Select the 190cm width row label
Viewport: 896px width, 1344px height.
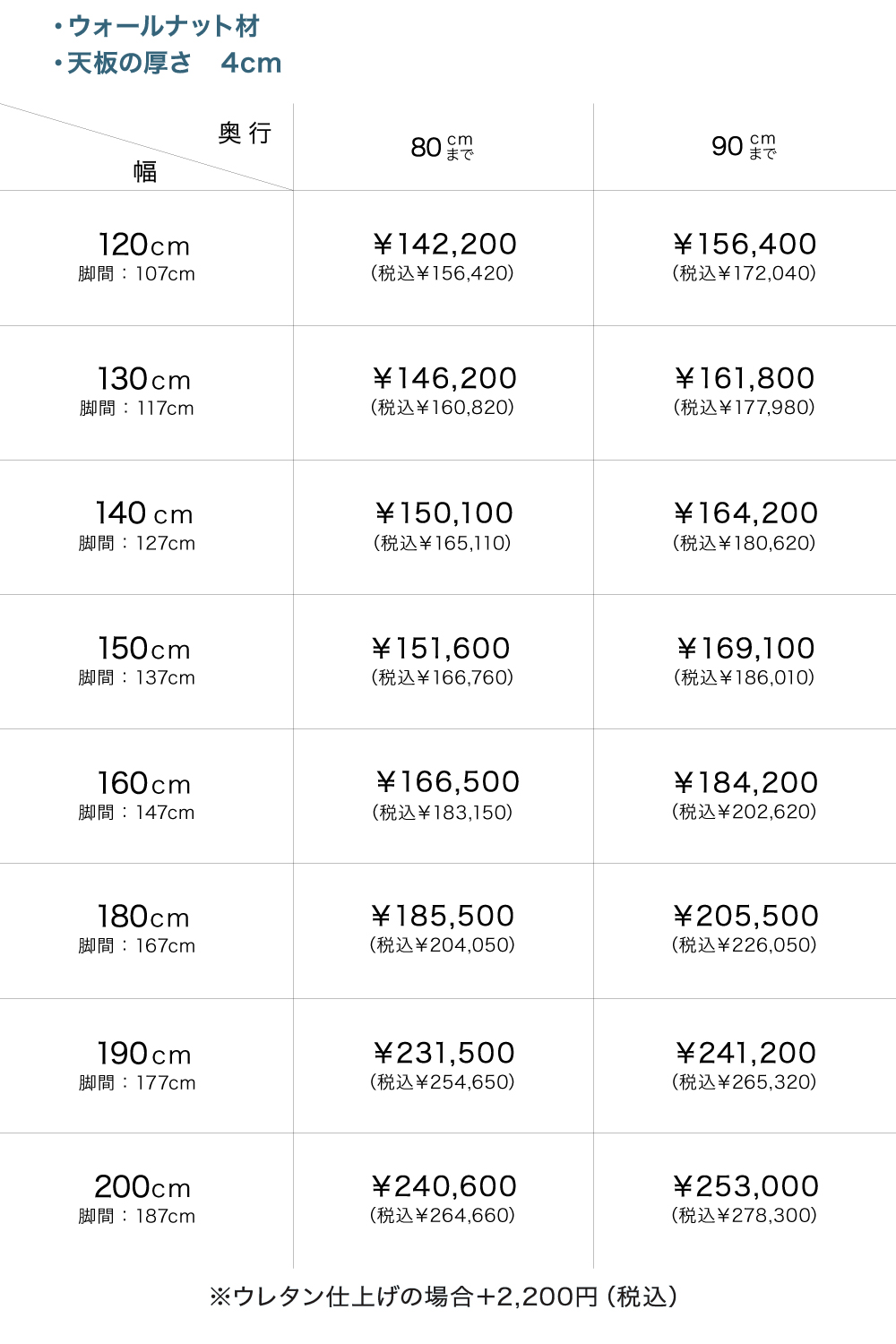pyautogui.click(x=143, y=1055)
